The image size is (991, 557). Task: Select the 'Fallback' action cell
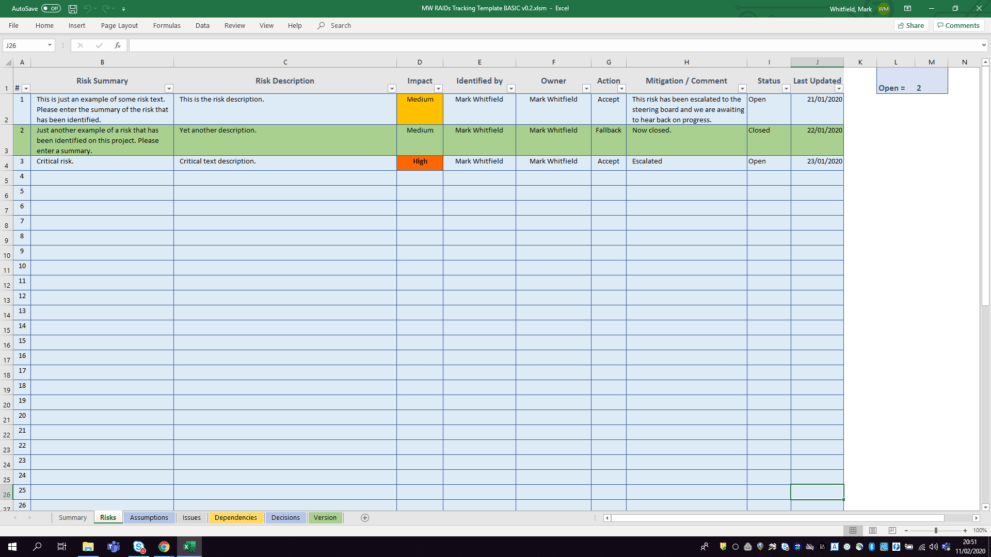[609, 140]
